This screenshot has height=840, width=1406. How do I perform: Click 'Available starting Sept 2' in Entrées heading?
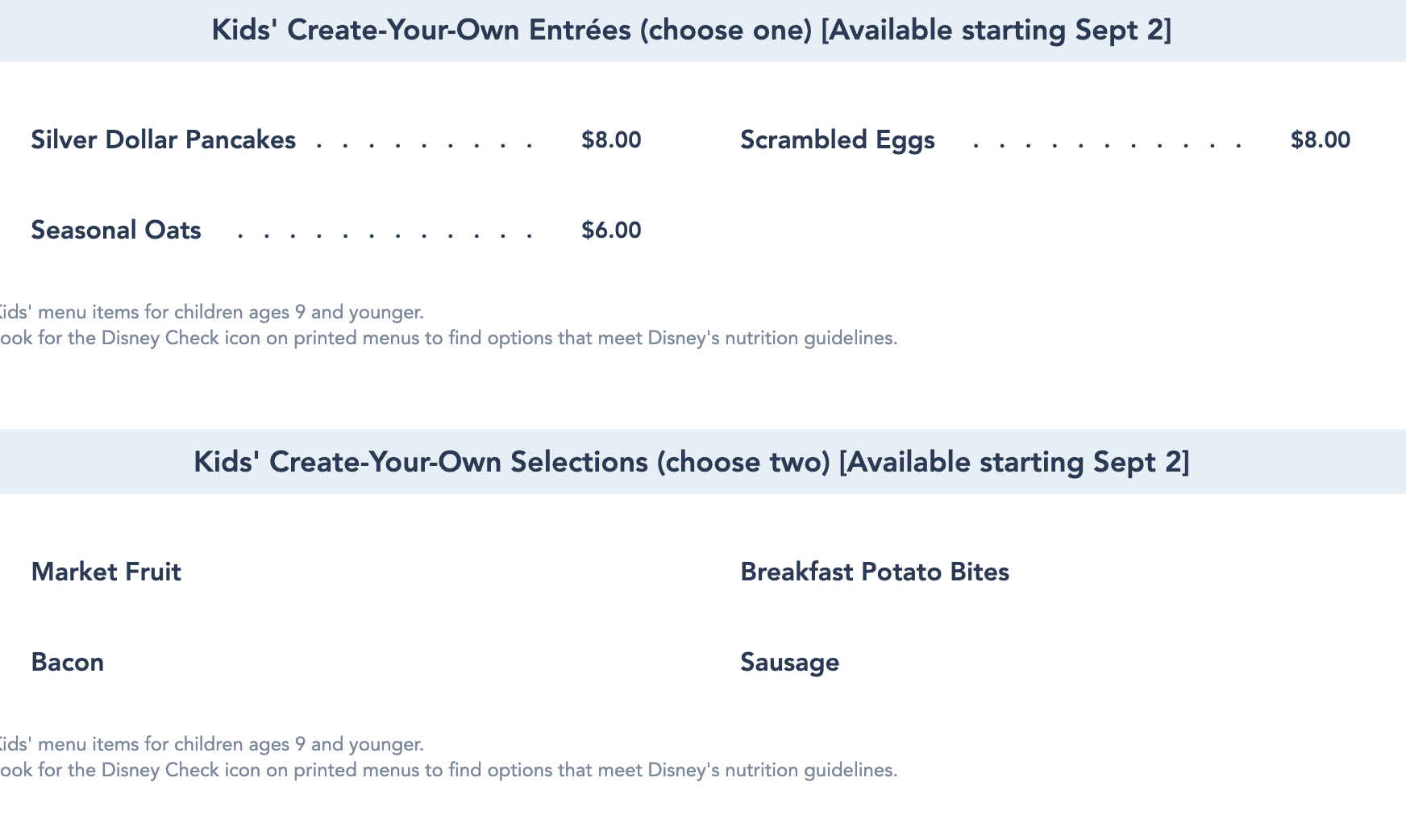coord(996,31)
